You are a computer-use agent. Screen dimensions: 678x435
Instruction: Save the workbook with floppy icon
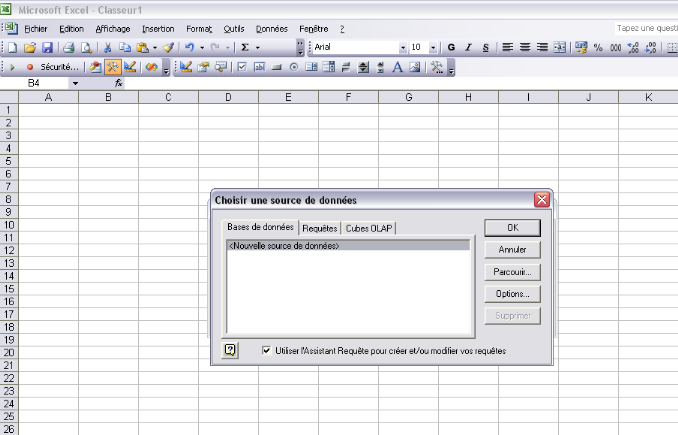47,48
